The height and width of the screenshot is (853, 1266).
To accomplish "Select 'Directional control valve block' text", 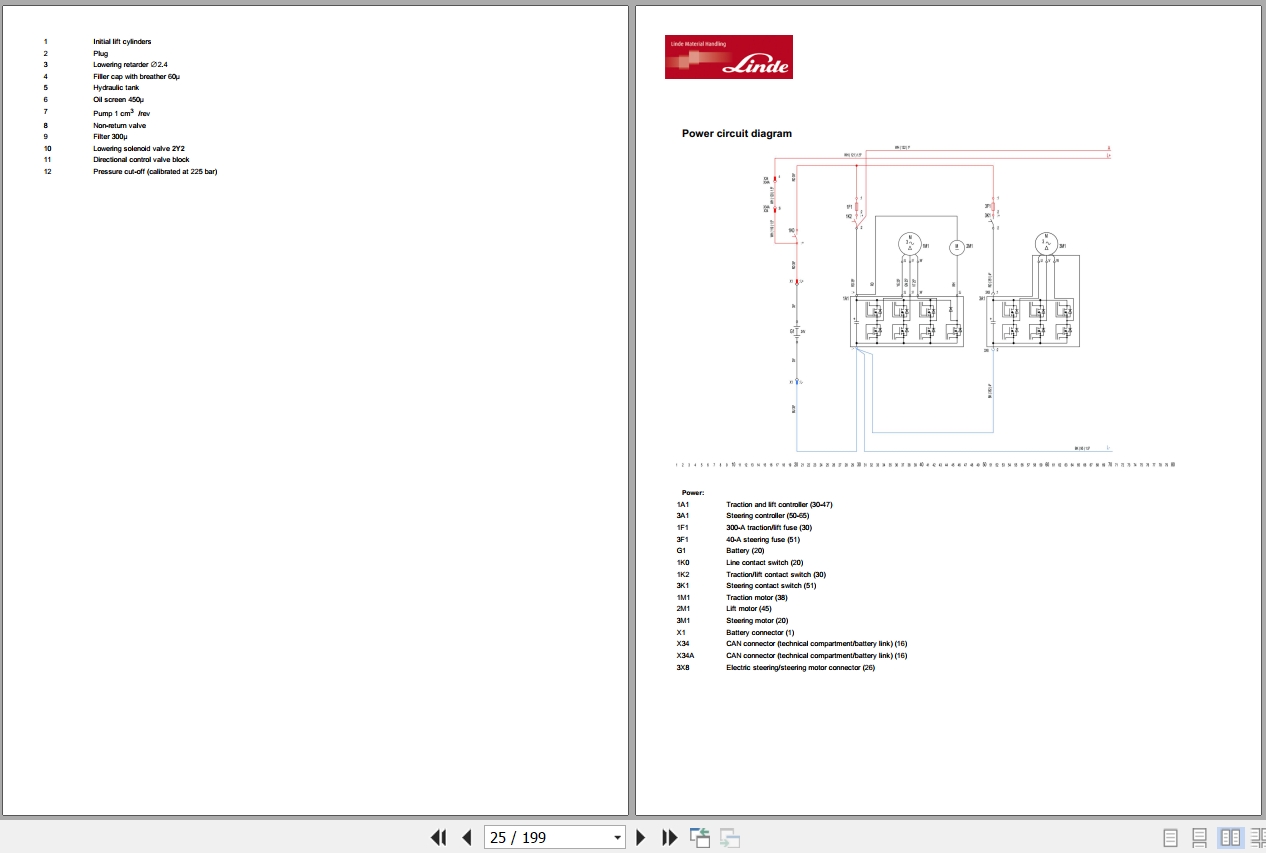I will click(x=141, y=160).
